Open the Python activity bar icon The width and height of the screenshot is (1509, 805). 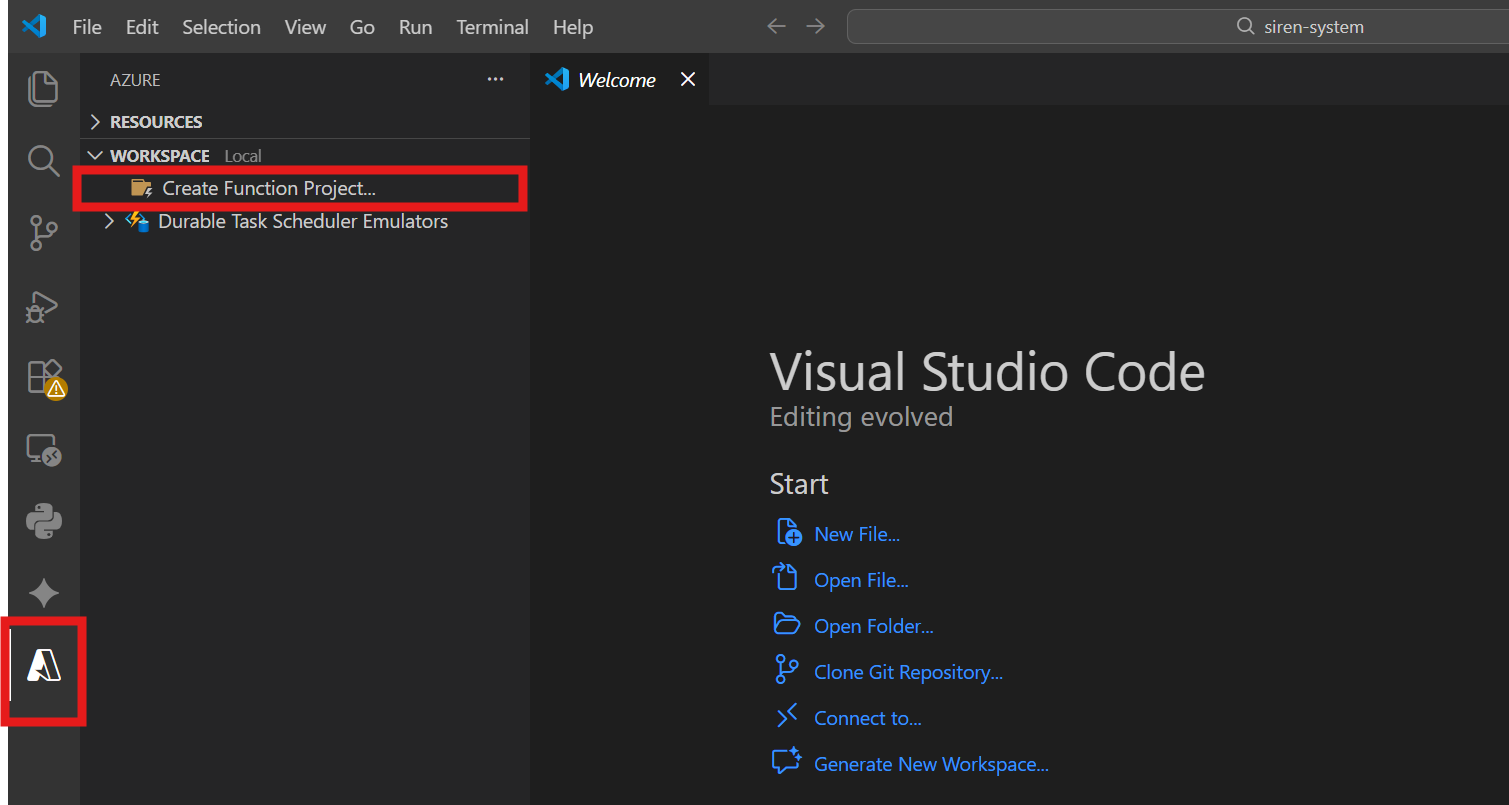43,521
